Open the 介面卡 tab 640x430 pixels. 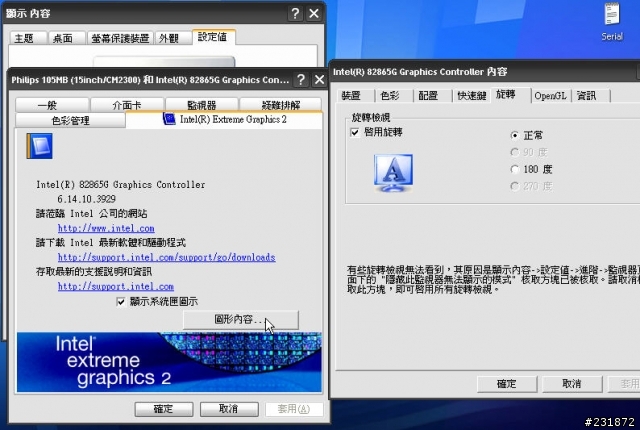pos(127,105)
